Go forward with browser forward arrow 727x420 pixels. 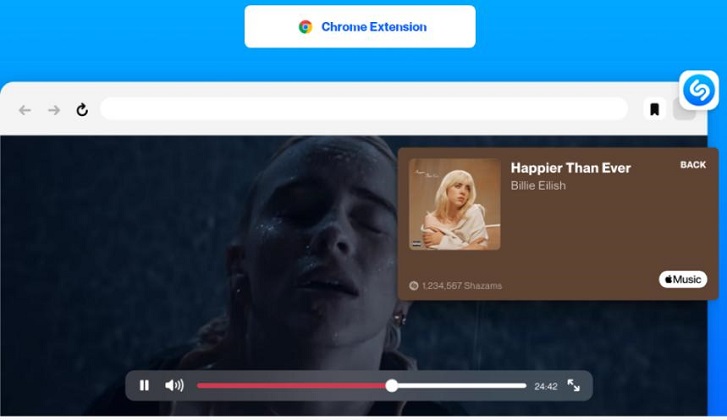[x=54, y=110]
